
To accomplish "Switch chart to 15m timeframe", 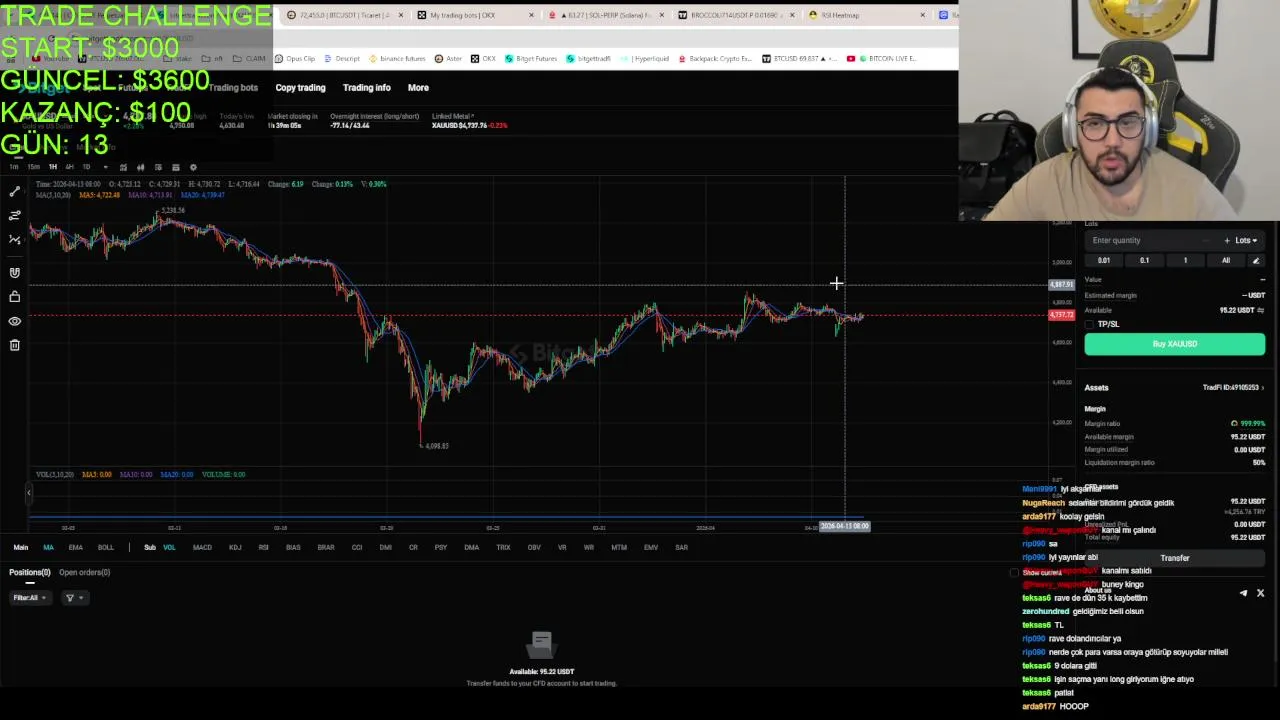I will 34,167.
